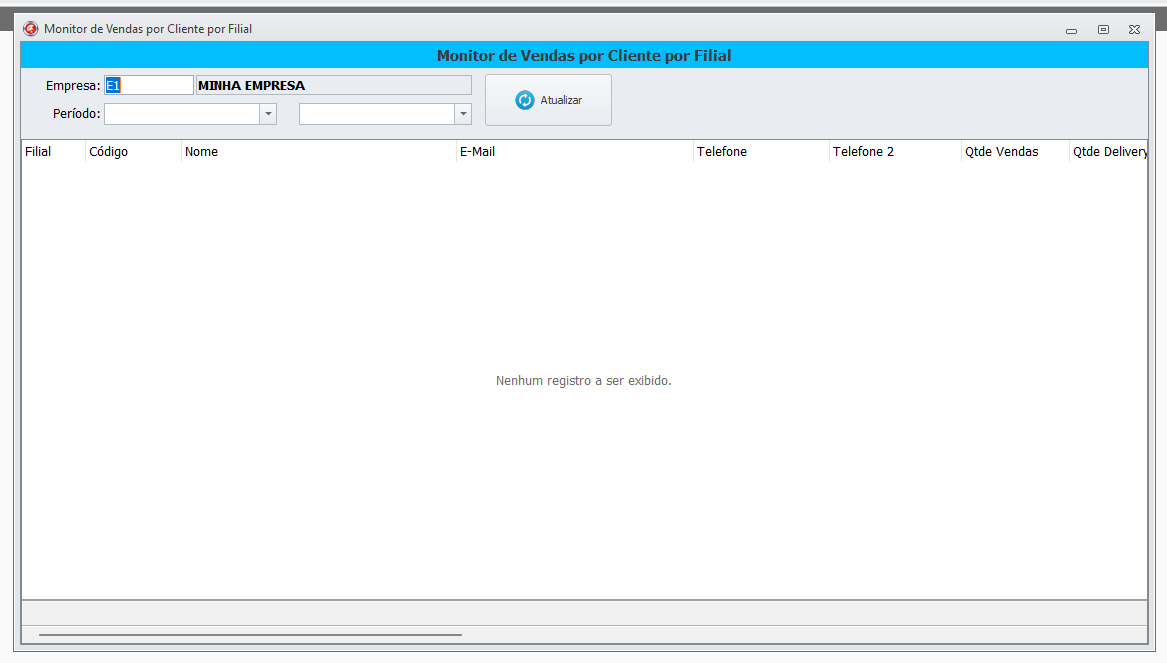Click inside the Período start date box
This screenshot has width=1167, height=663.
(181, 114)
